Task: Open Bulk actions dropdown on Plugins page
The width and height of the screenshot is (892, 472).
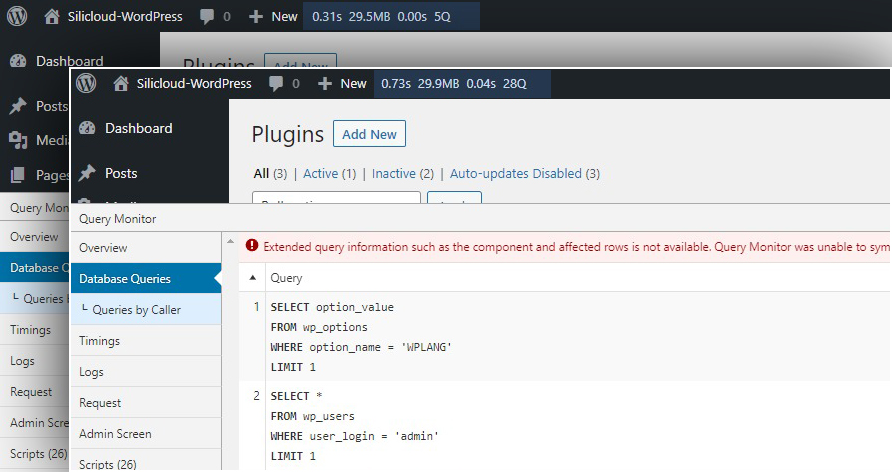Action: coord(336,197)
